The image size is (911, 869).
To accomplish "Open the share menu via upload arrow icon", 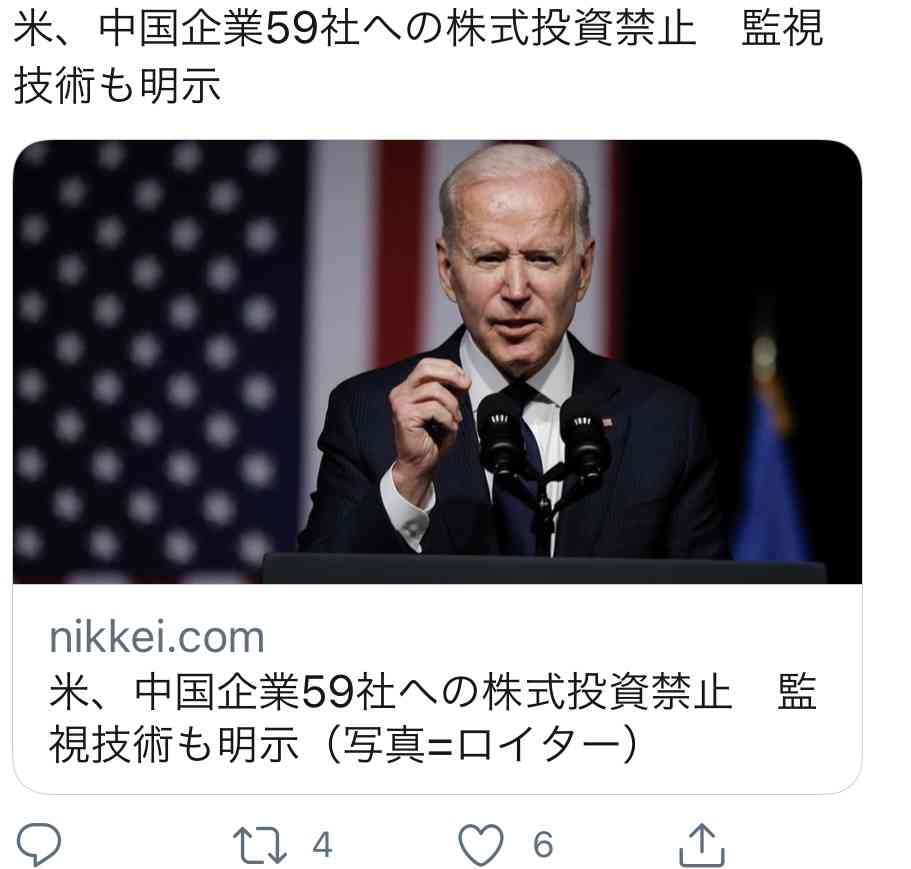I will [702, 845].
